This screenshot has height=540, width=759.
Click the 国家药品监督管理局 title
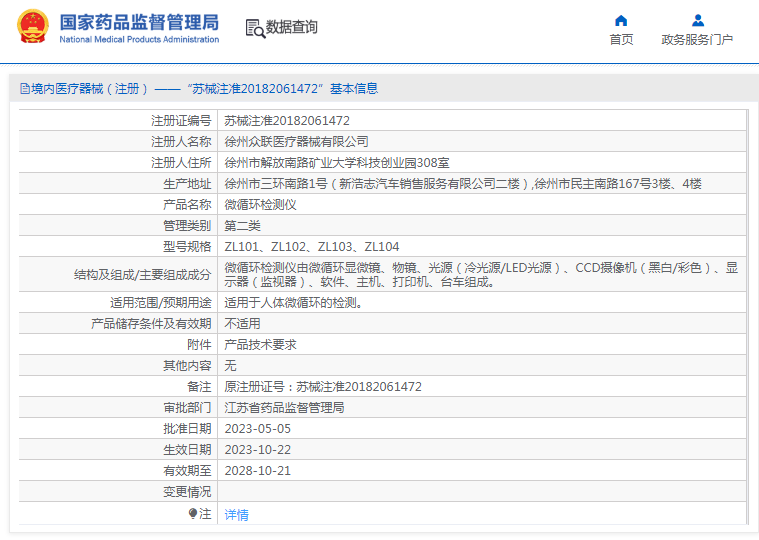tap(139, 22)
